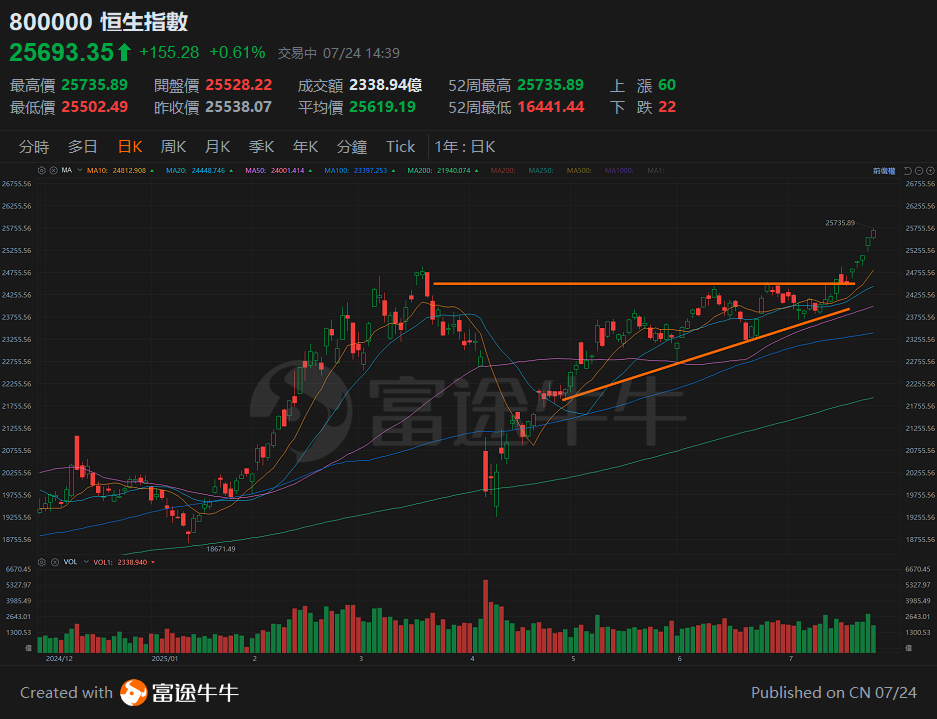Reset chart zoom with the restore icon
The image size is (937, 719).
coord(908,170)
